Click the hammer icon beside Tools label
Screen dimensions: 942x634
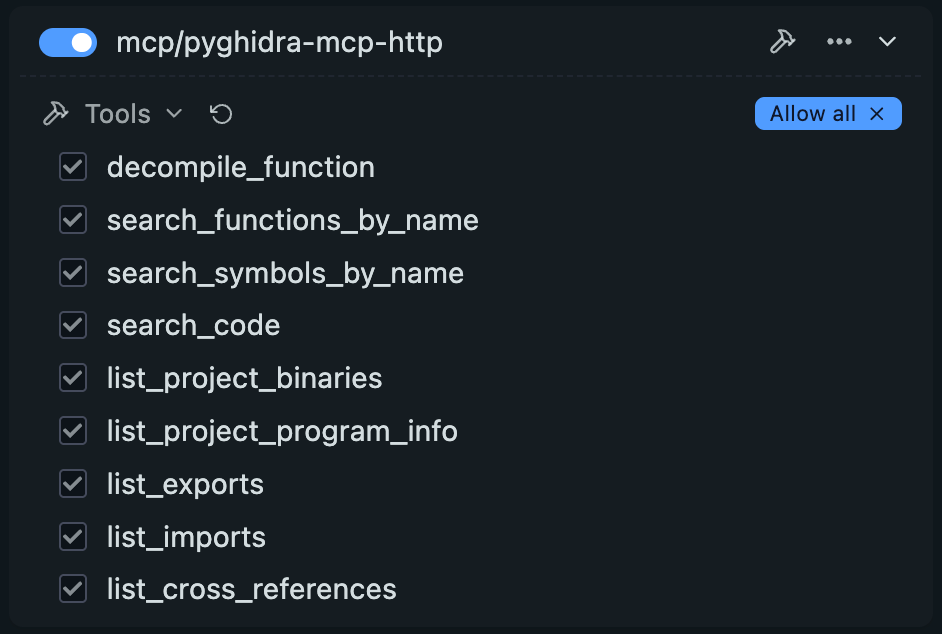[56, 114]
